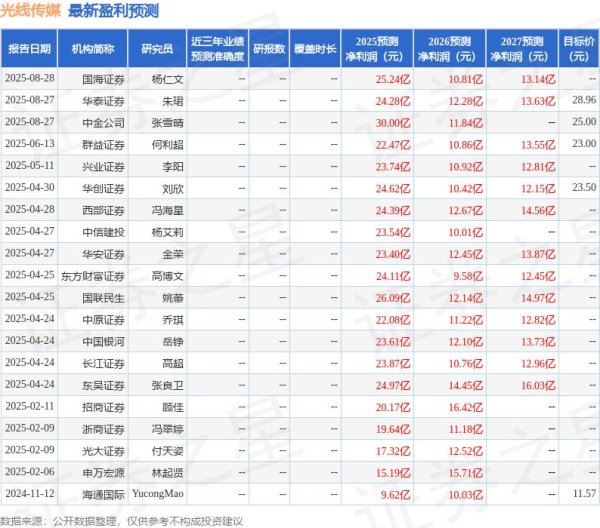Click the 近三年业绩预测准确度 column header
Screen dimensions: 600x528
coord(217,49)
